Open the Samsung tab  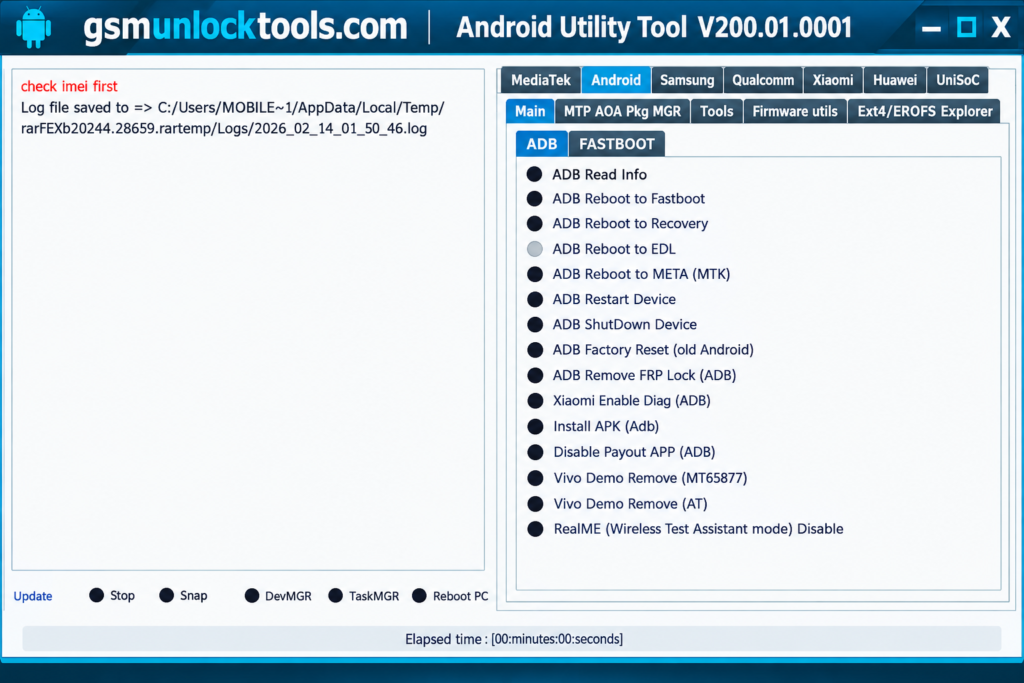coord(687,80)
